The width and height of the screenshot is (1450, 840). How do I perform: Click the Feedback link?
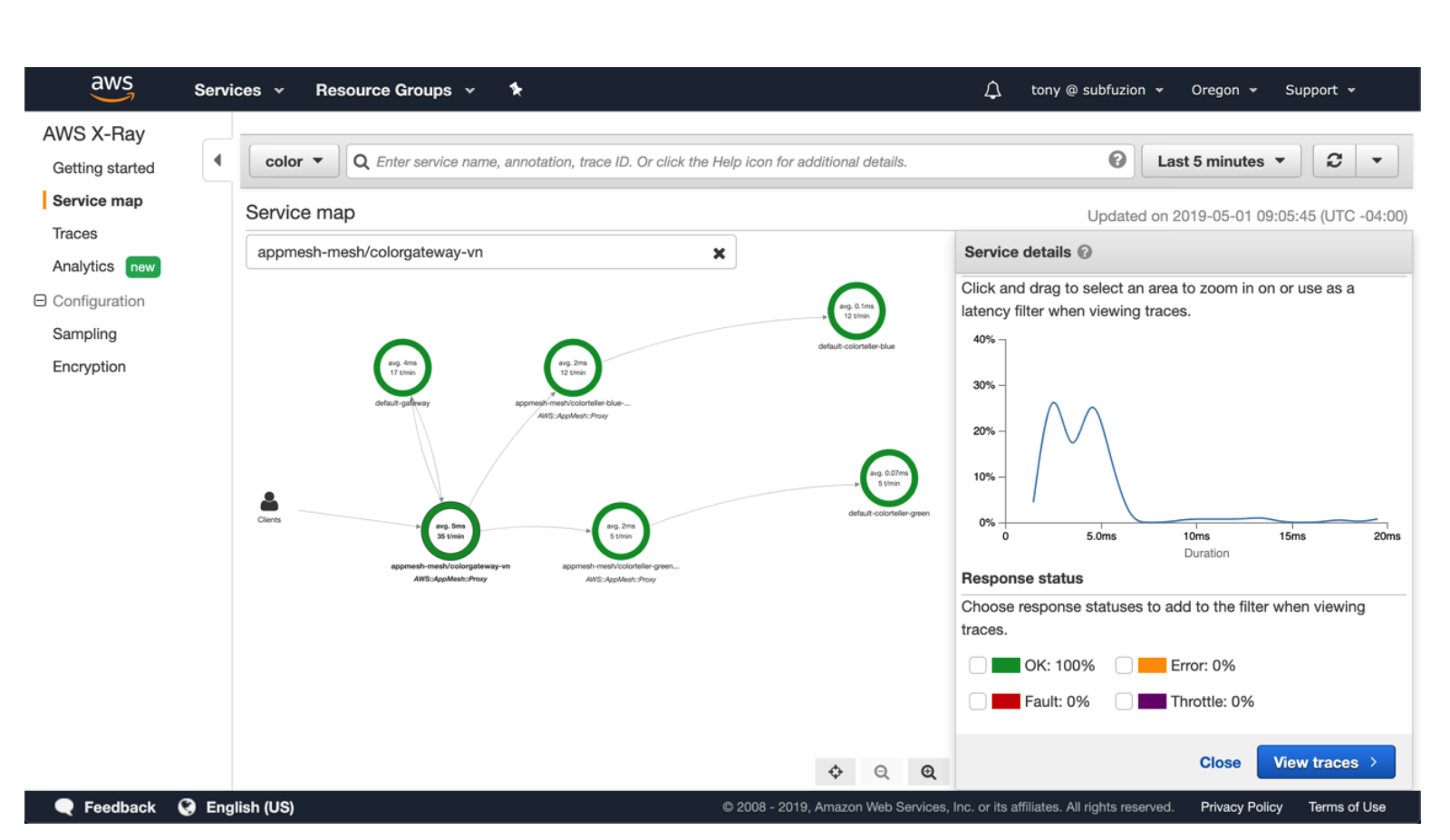pyautogui.click(x=120, y=806)
